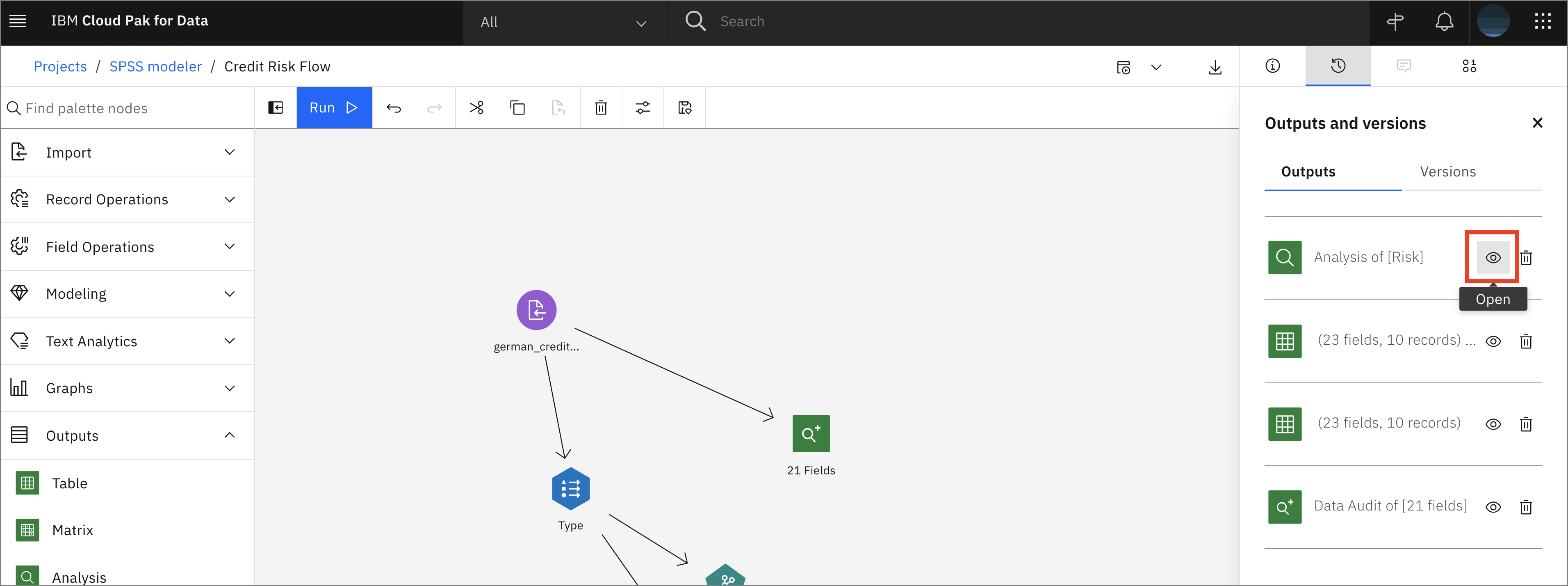
Task: Click the settings/properties icon
Action: pos(643,108)
